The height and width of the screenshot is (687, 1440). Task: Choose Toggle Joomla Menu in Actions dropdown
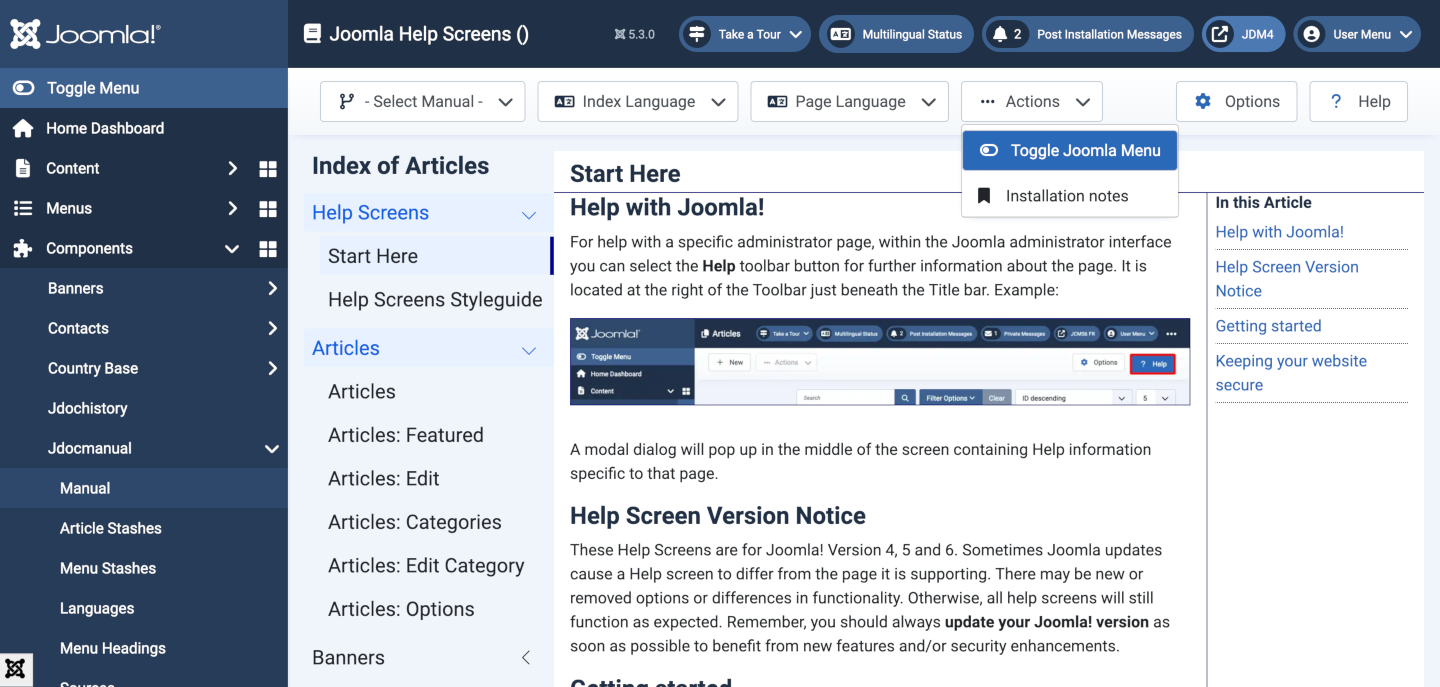tap(1070, 150)
